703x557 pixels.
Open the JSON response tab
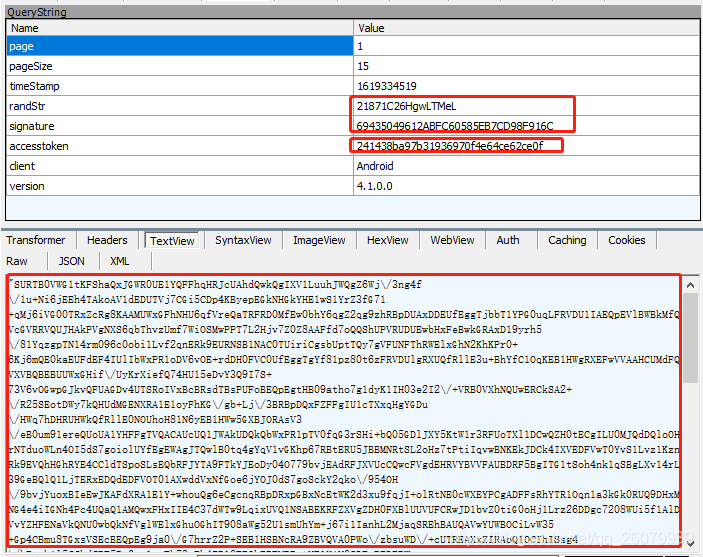(71, 261)
